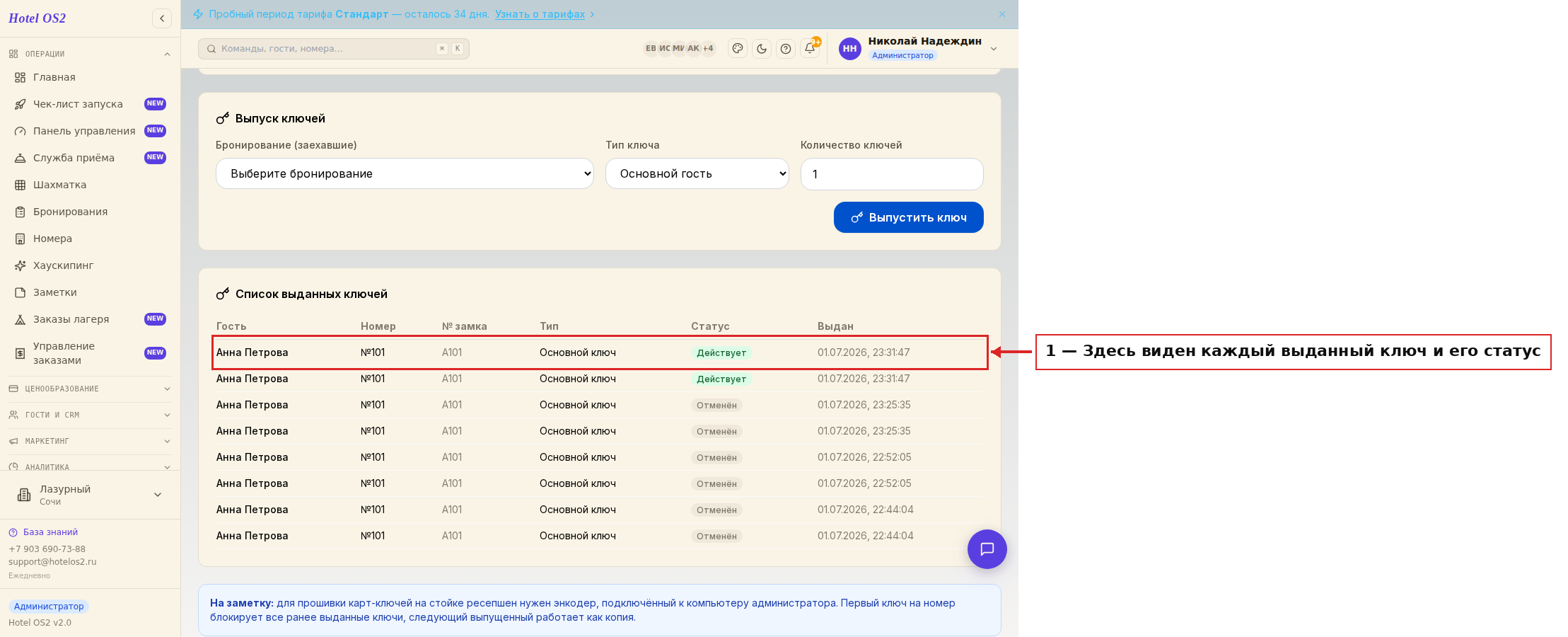Open the support chat bubble button
This screenshot has height=637, width=1568.
point(987,549)
